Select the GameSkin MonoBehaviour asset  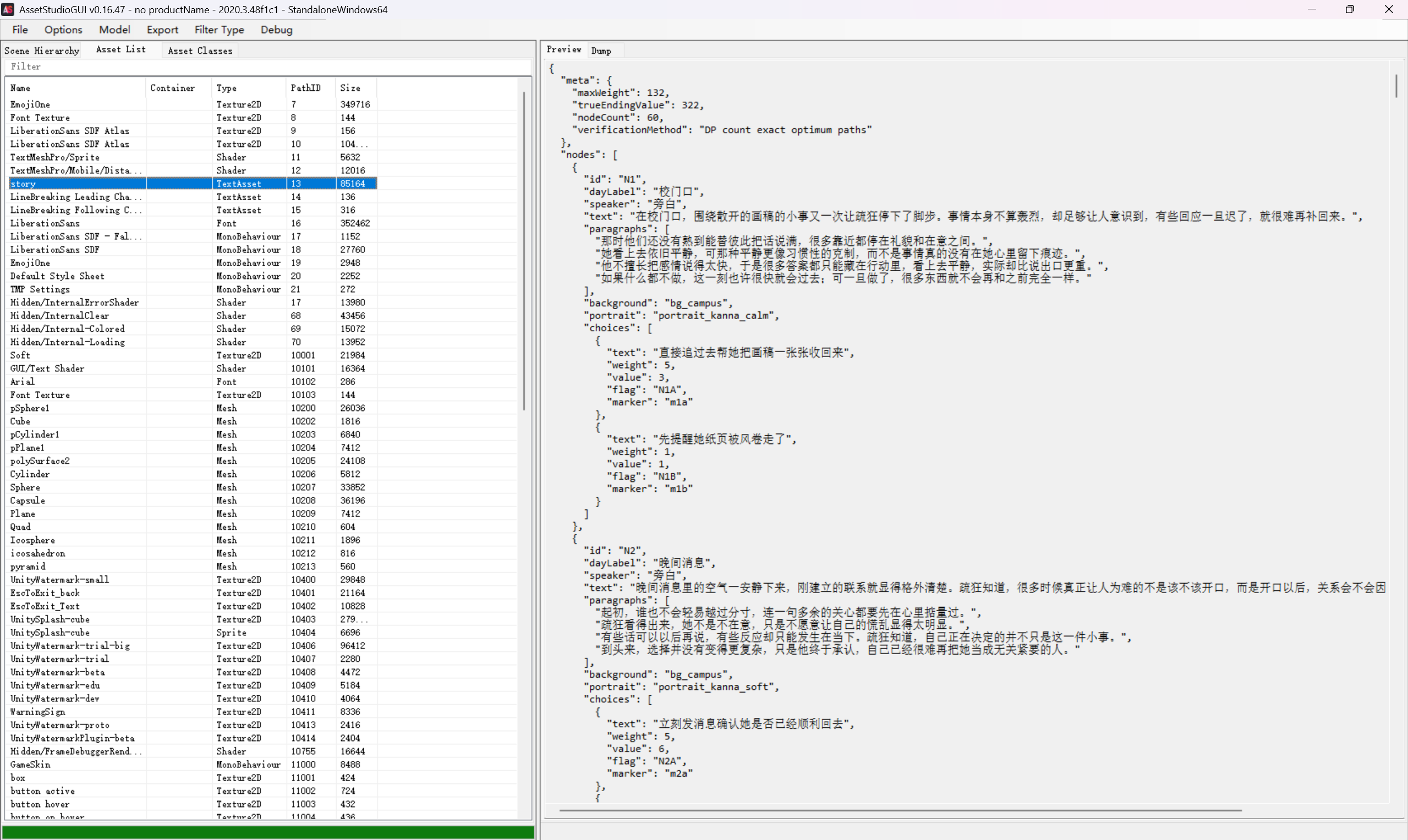(x=30, y=764)
